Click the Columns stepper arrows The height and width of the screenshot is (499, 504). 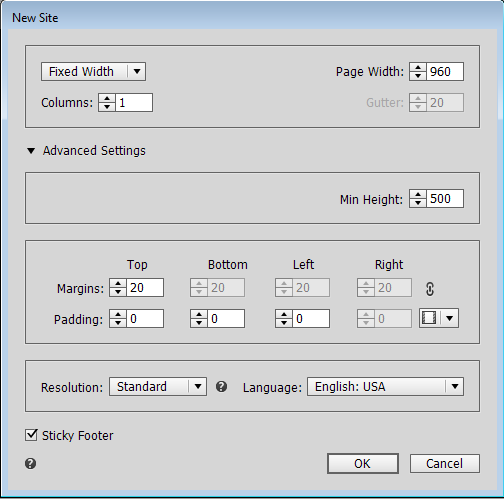pos(107,102)
